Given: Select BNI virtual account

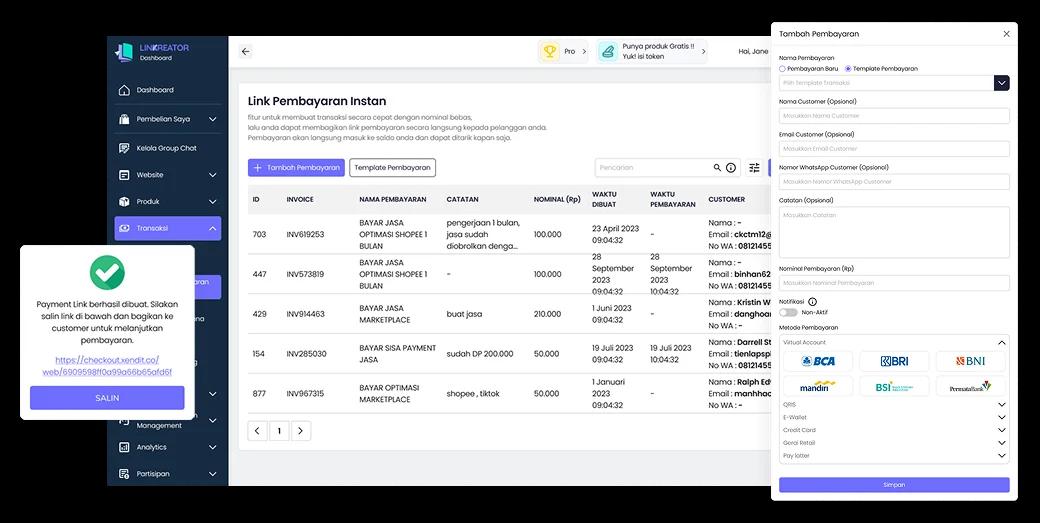Looking at the screenshot, I should click(970, 361).
